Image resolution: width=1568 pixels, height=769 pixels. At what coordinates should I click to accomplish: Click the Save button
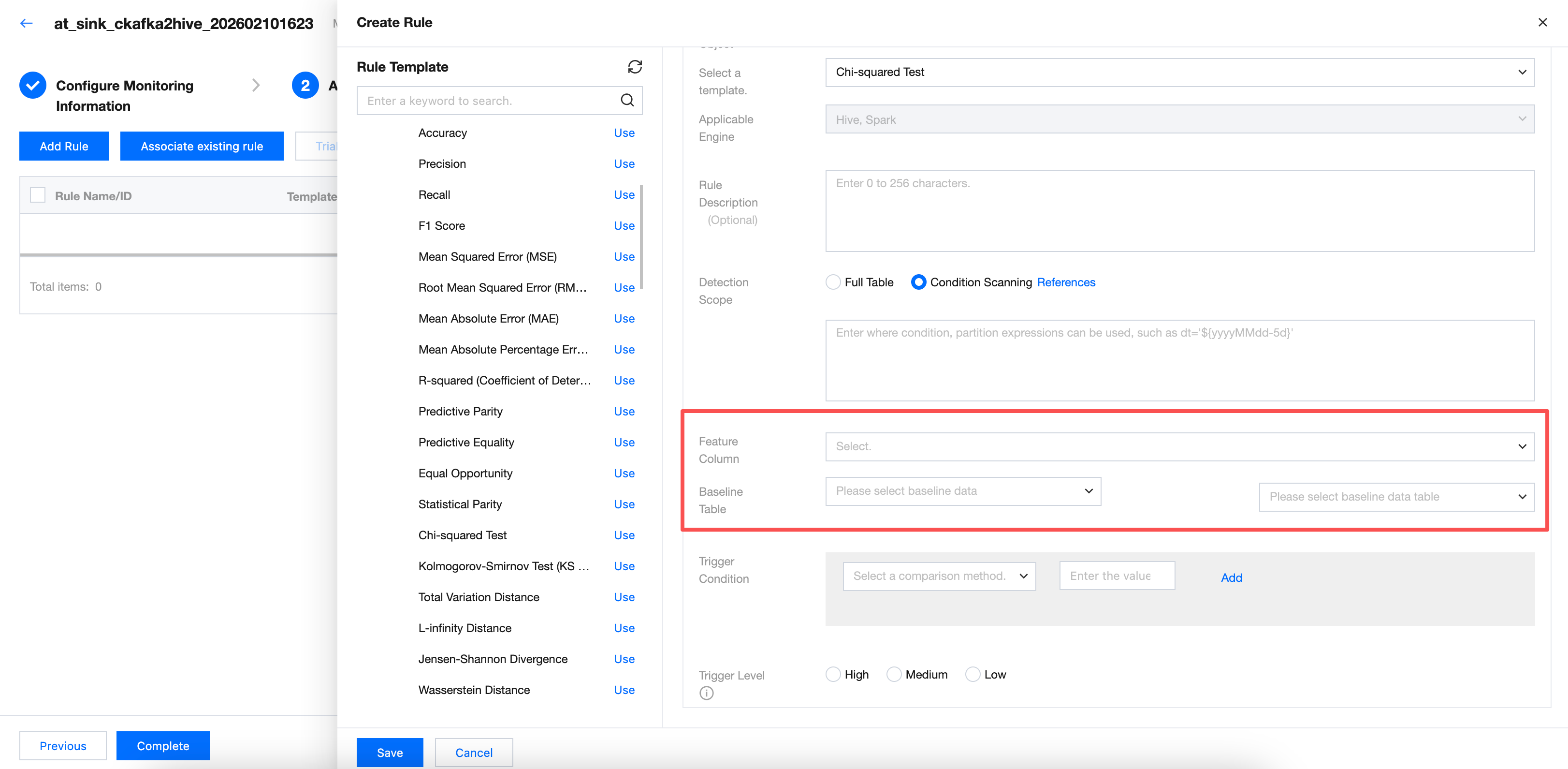coord(390,753)
